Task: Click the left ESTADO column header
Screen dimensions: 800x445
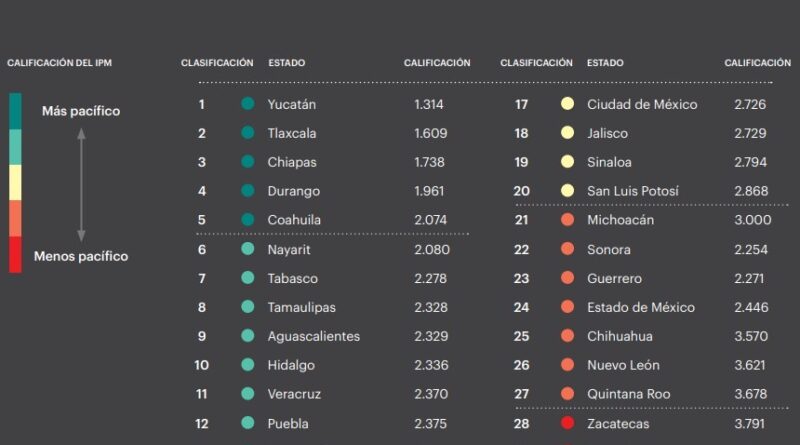Action: pyautogui.click(x=287, y=63)
